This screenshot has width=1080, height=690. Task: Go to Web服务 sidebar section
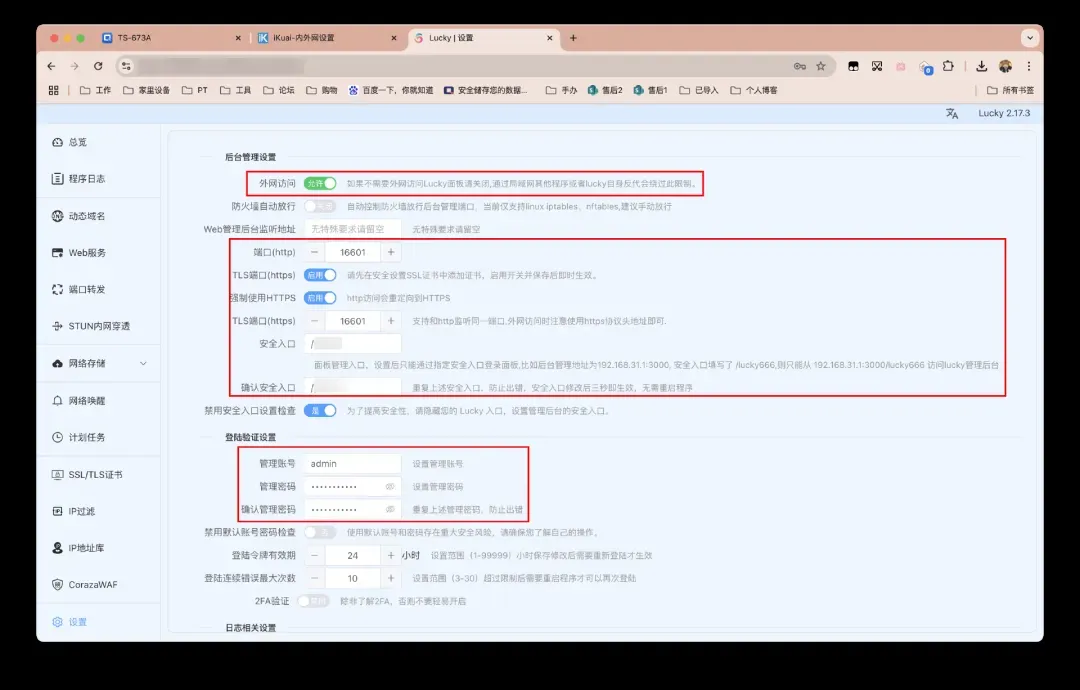tap(86, 253)
